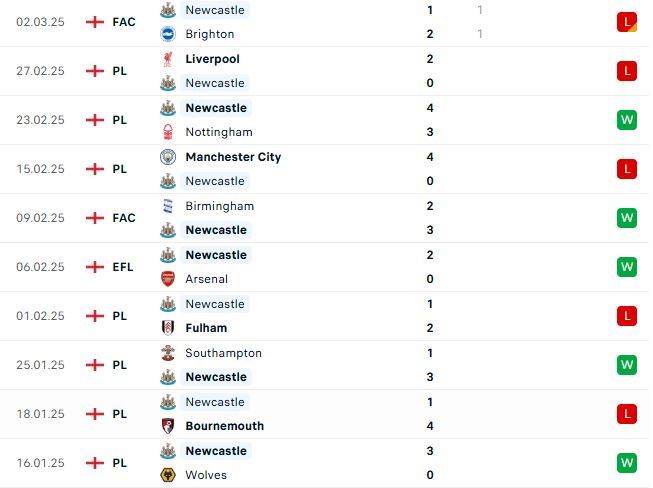Click the Birmingham club crest icon
Screen dimensions: 653x488
pyautogui.click(x=168, y=206)
